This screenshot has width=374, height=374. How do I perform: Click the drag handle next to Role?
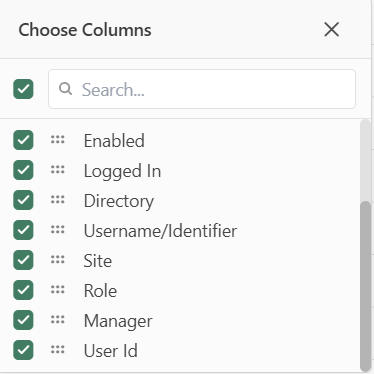pyautogui.click(x=58, y=290)
